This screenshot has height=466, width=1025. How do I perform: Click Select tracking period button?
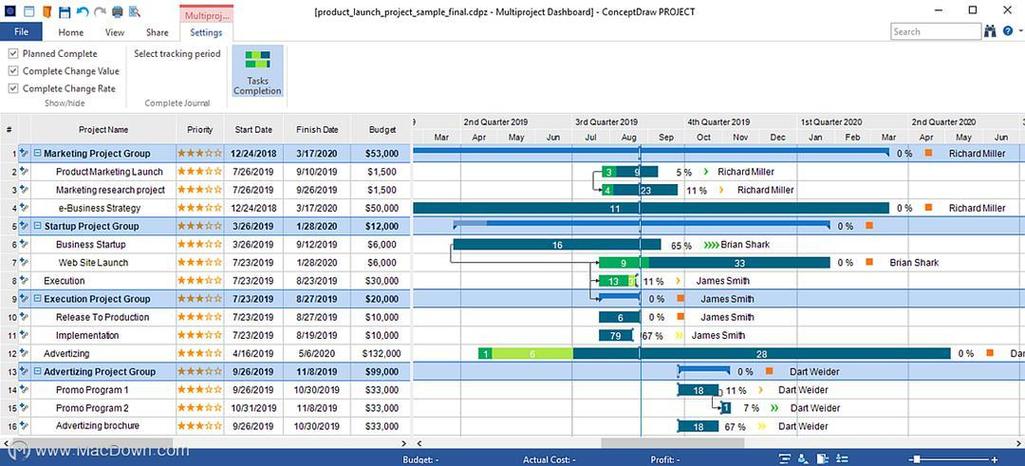pyautogui.click(x=177, y=54)
